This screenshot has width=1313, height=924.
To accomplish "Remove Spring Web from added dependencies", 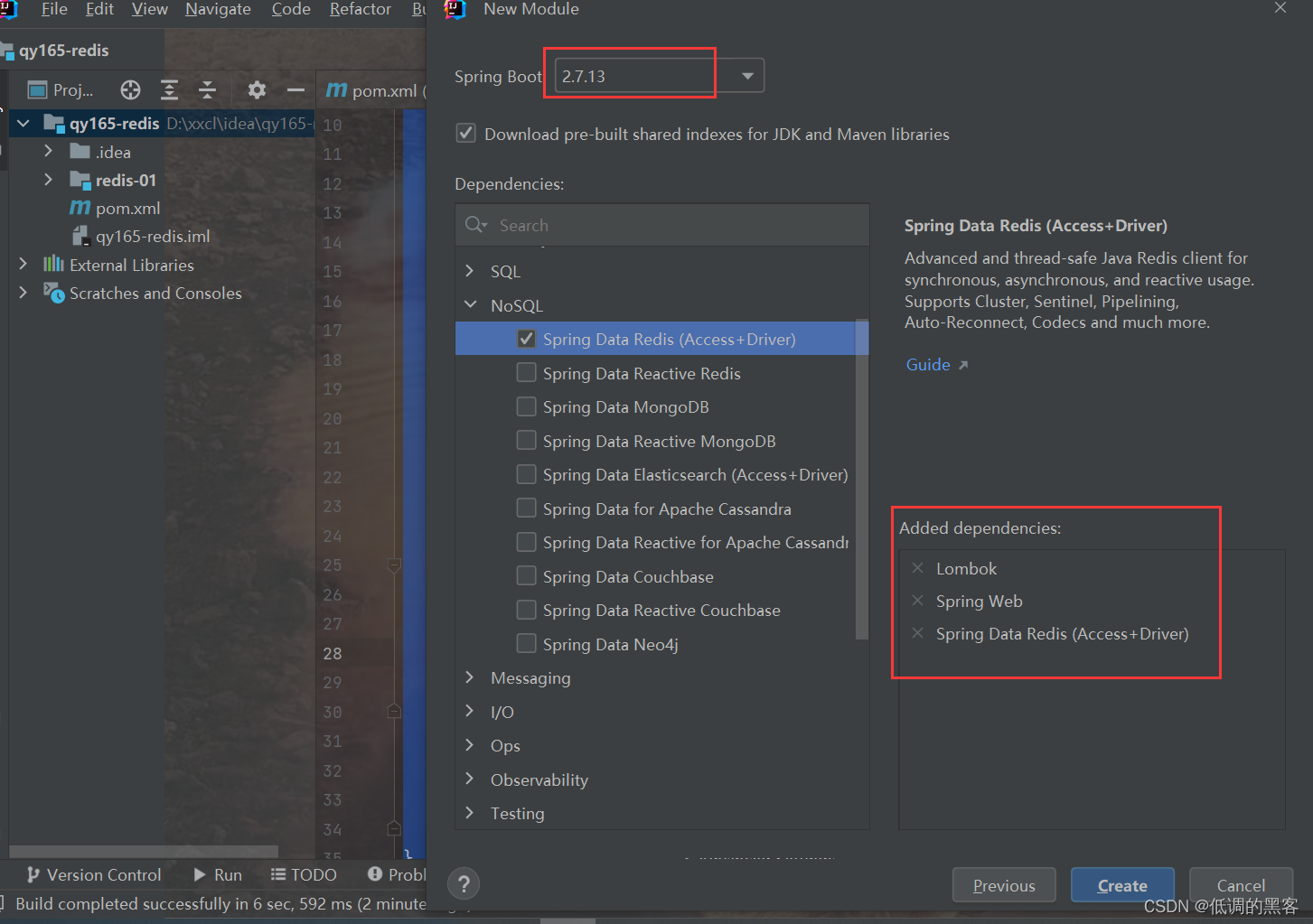I will (917, 601).
